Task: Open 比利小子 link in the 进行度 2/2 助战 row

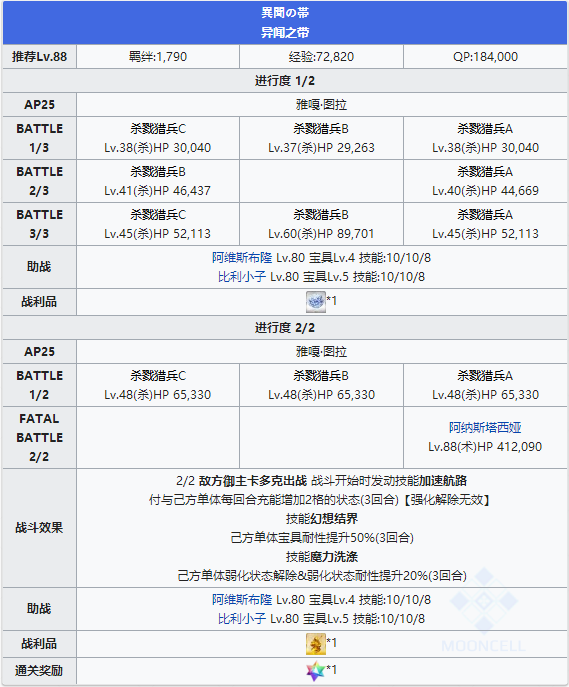Action: (x=242, y=619)
